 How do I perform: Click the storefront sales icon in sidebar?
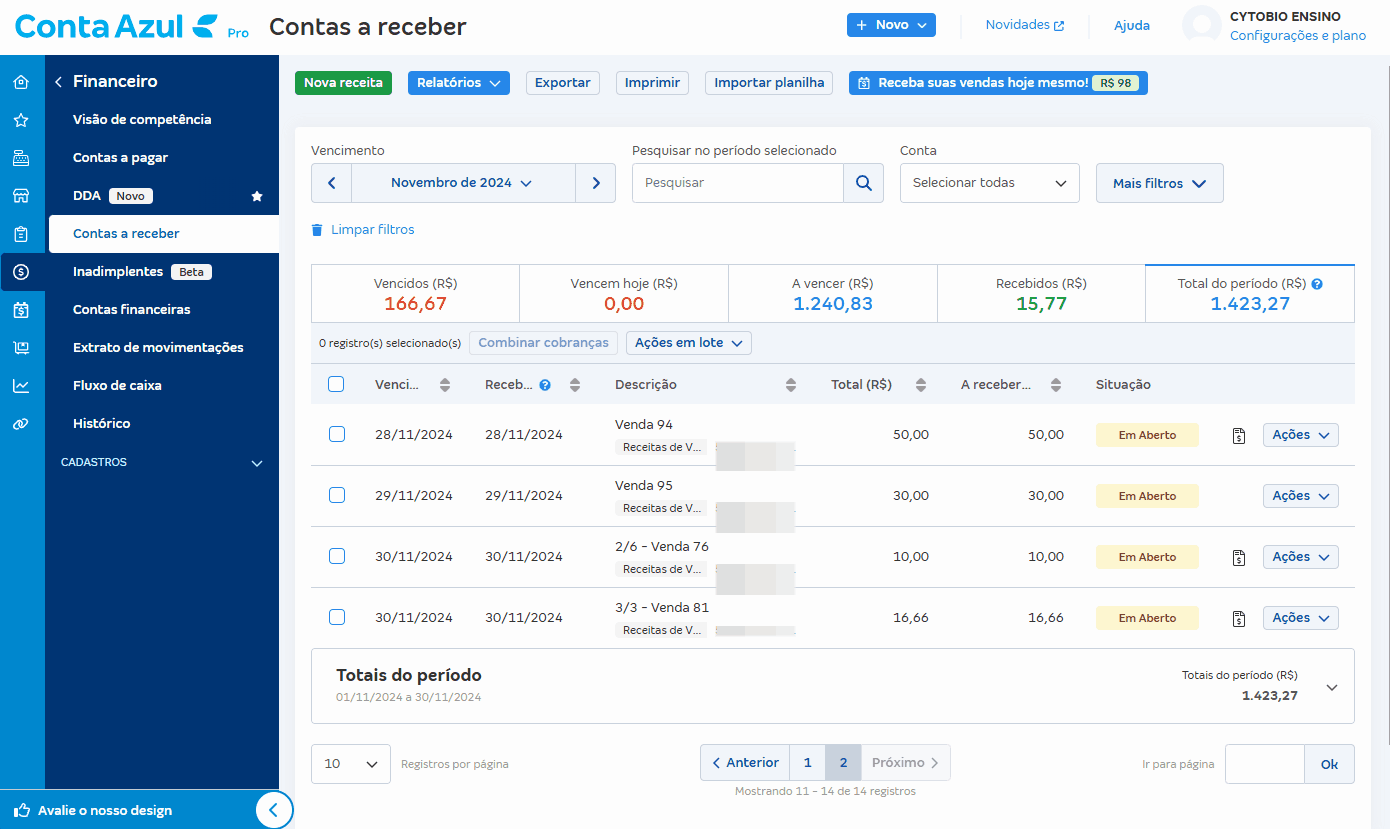pyautogui.click(x=22, y=195)
